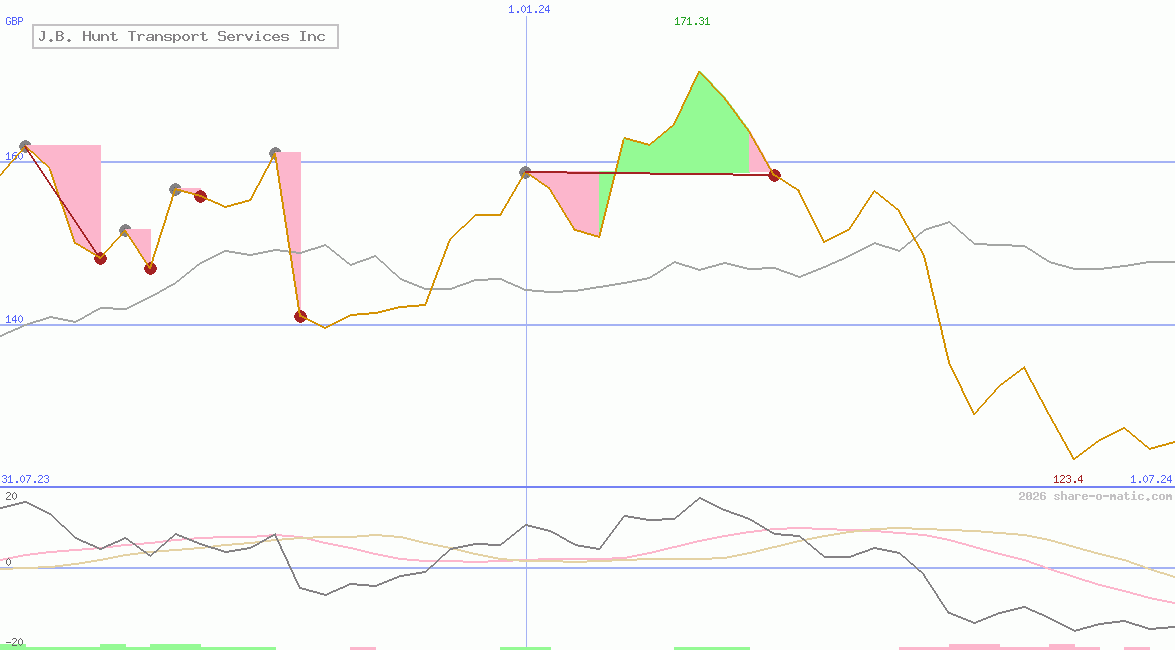Click the grey buy marker atop the tall pink bar
The image size is (1175, 650).
(275, 153)
